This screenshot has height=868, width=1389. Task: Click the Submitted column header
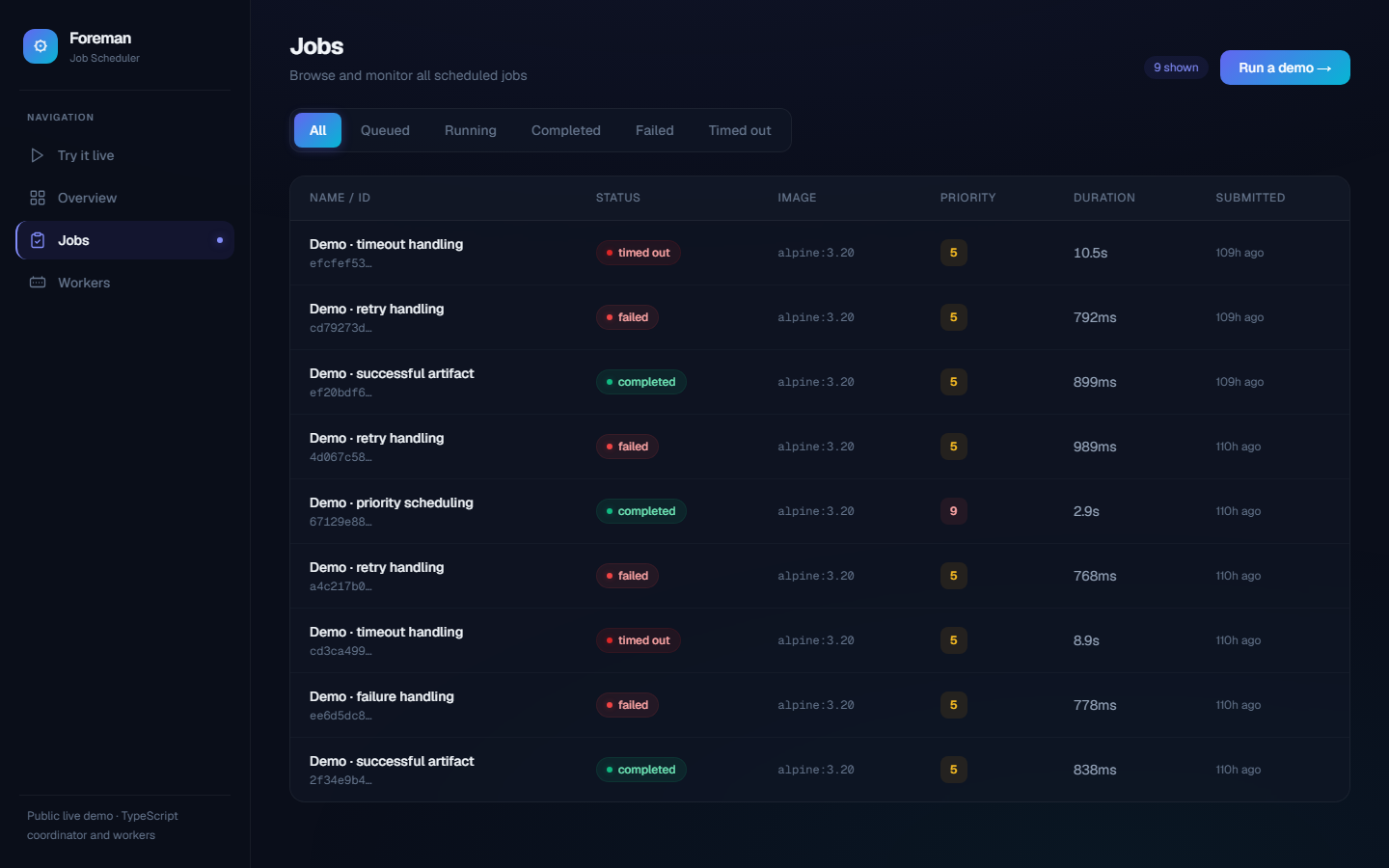point(1250,198)
